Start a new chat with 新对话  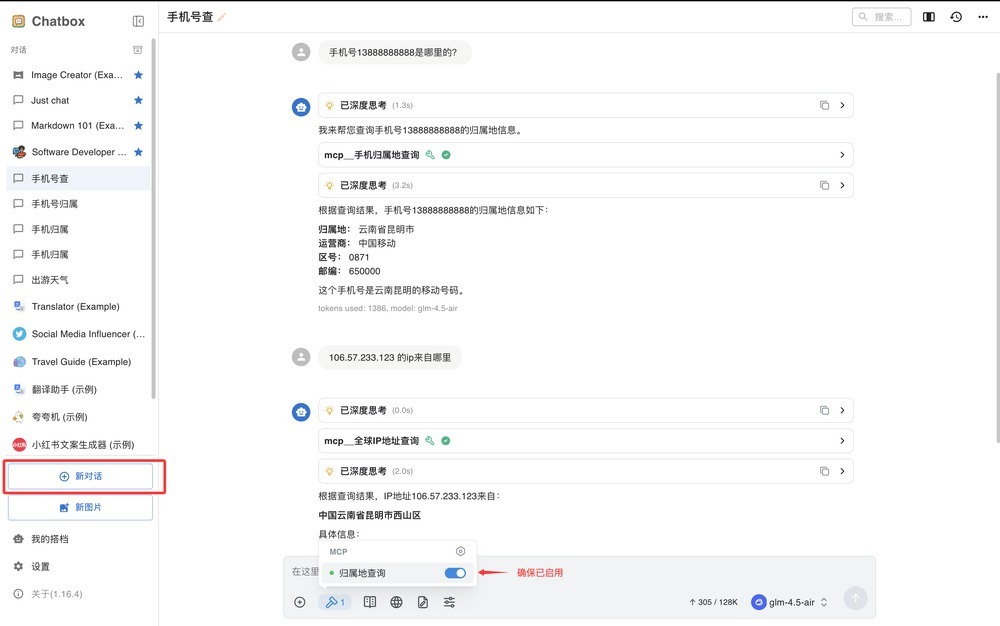pyautogui.click(x=81, y=477)
